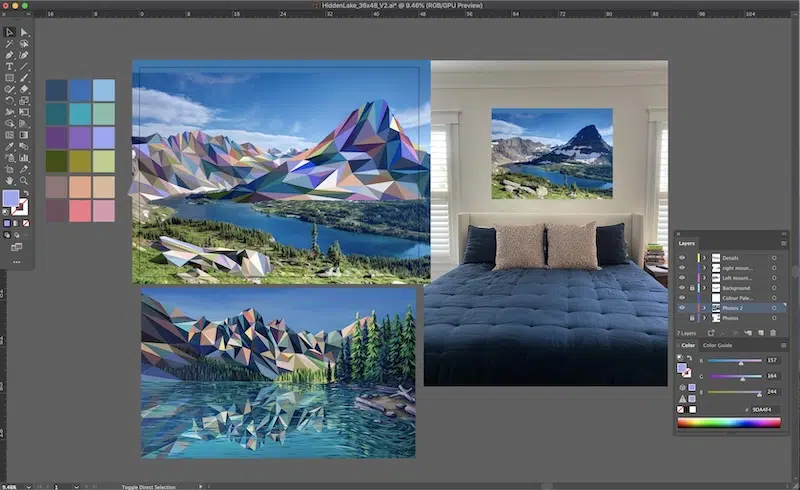Viewport: 800px width, 490px height.
Task: Switch to the Color Guide tab
Action: 717,345
